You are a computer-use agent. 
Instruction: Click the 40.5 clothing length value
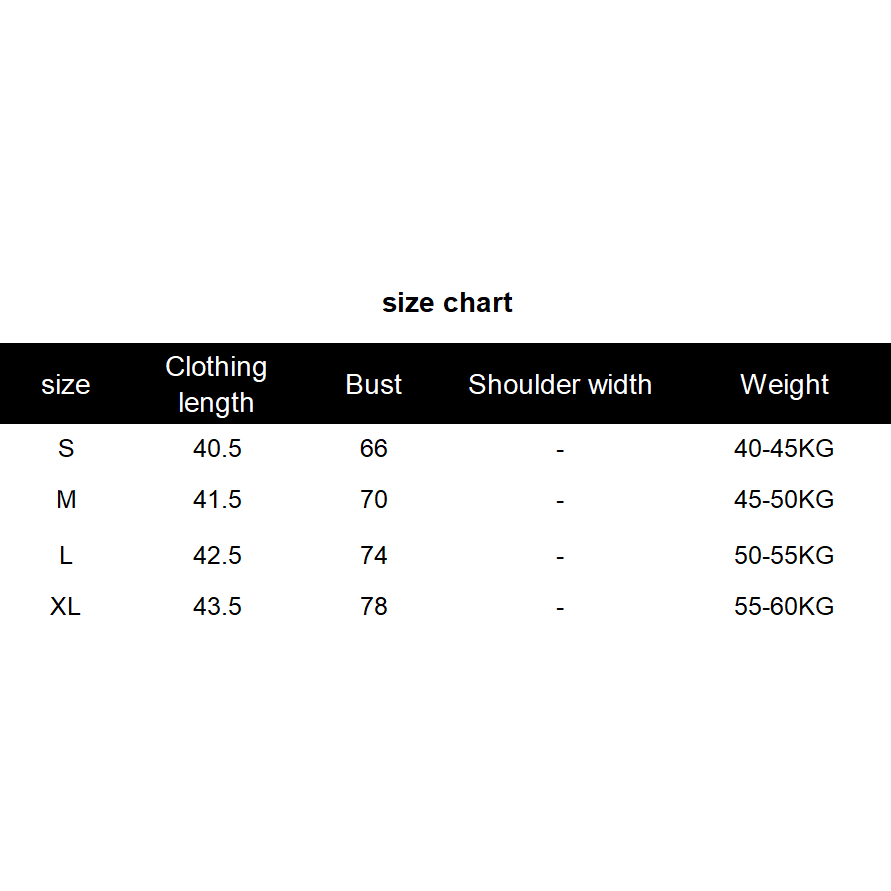pyautogui.click(x=217, y=449)
